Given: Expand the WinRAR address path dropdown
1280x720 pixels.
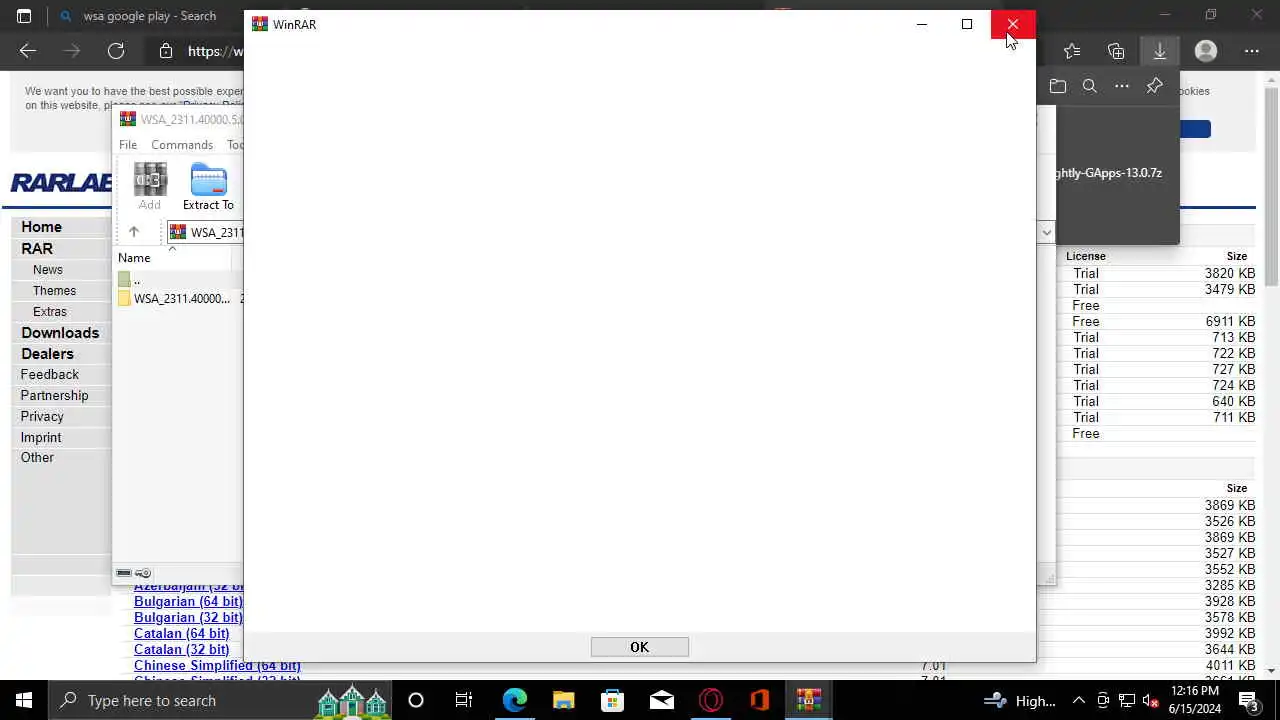Looking at the screenshot, I should coord(1046,232).
